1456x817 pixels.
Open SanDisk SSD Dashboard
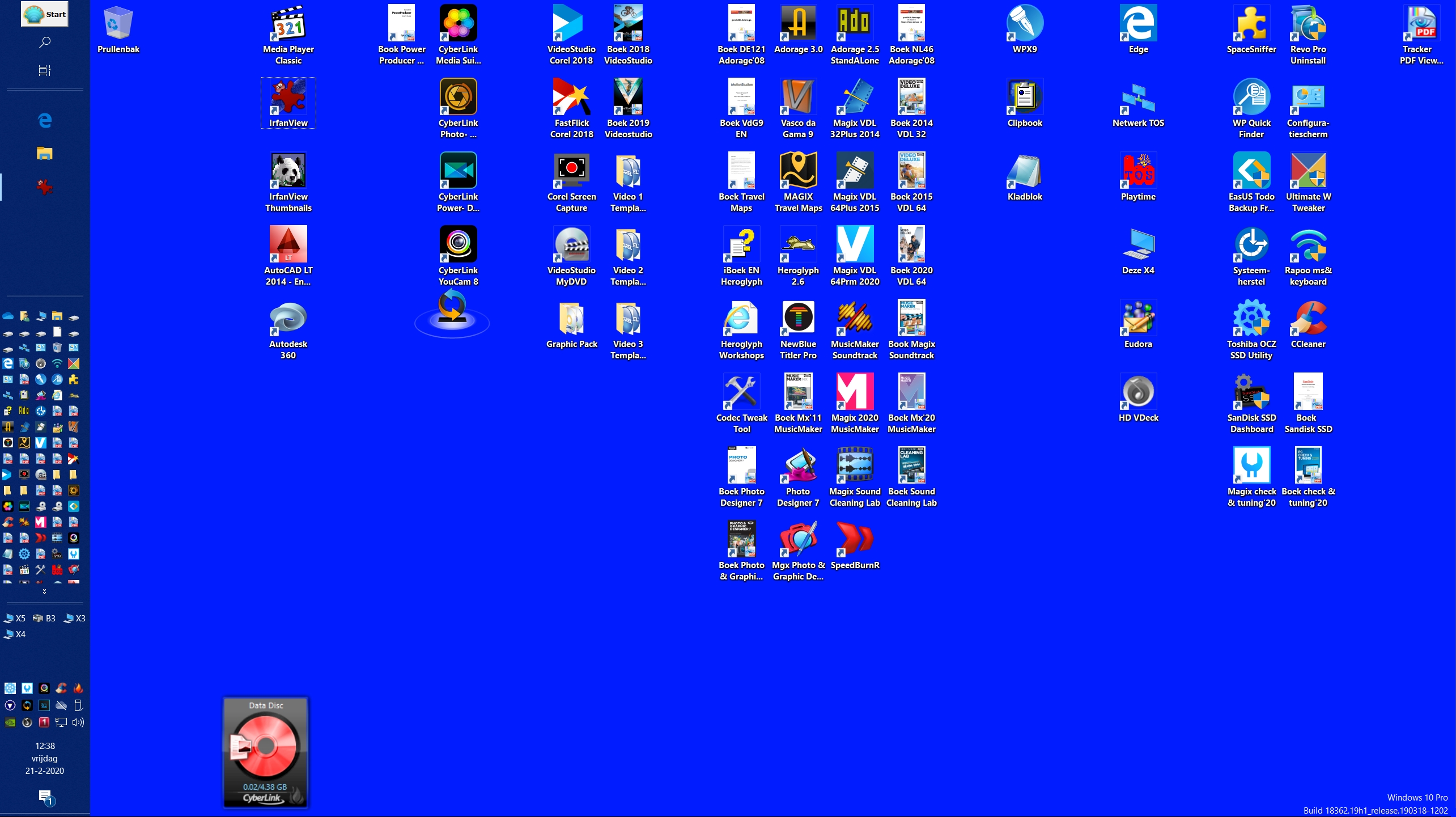pyautogui.click(x=1251, y=404)
